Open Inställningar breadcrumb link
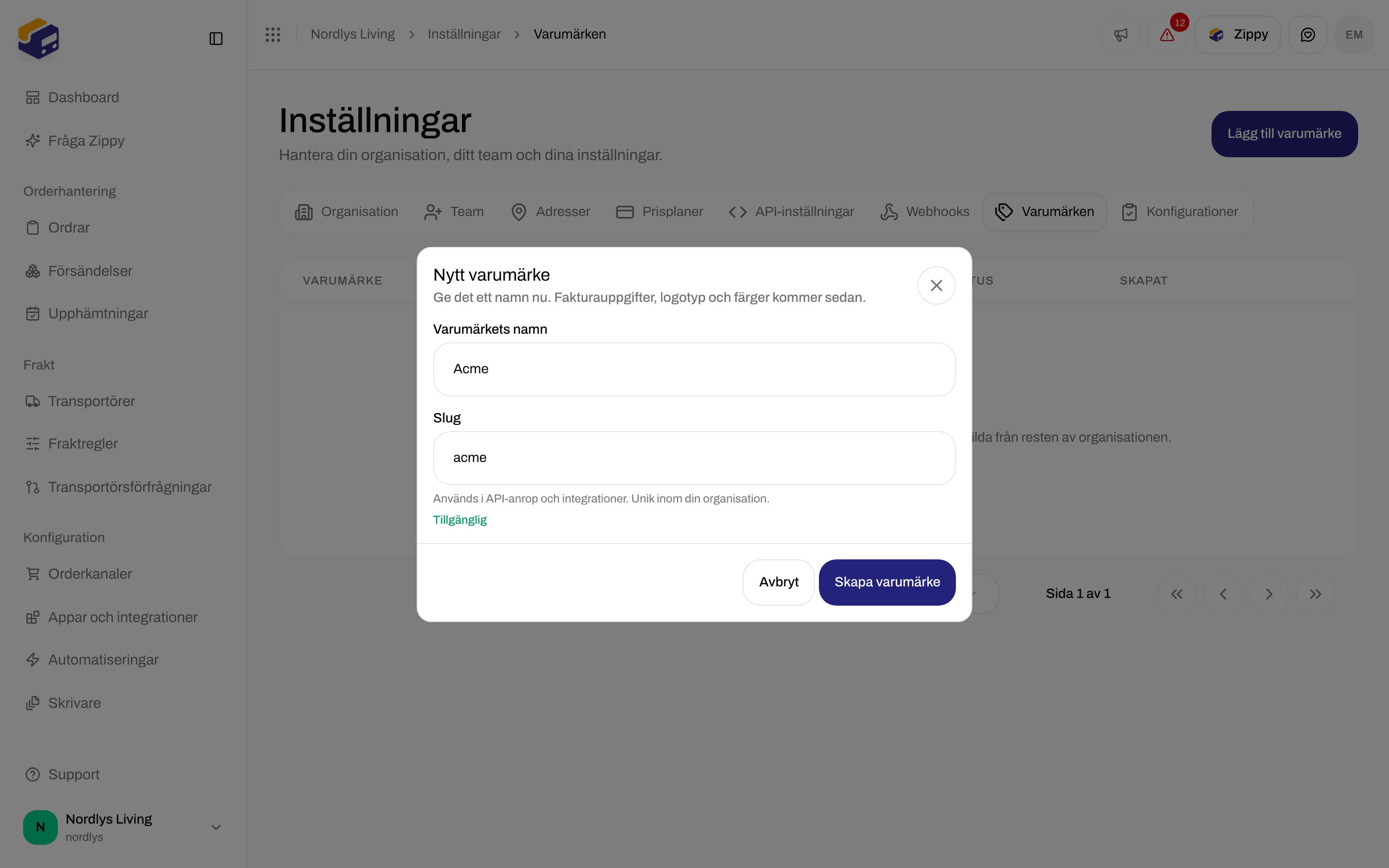Screen dimensions: 1389x868 pos(464,34)
